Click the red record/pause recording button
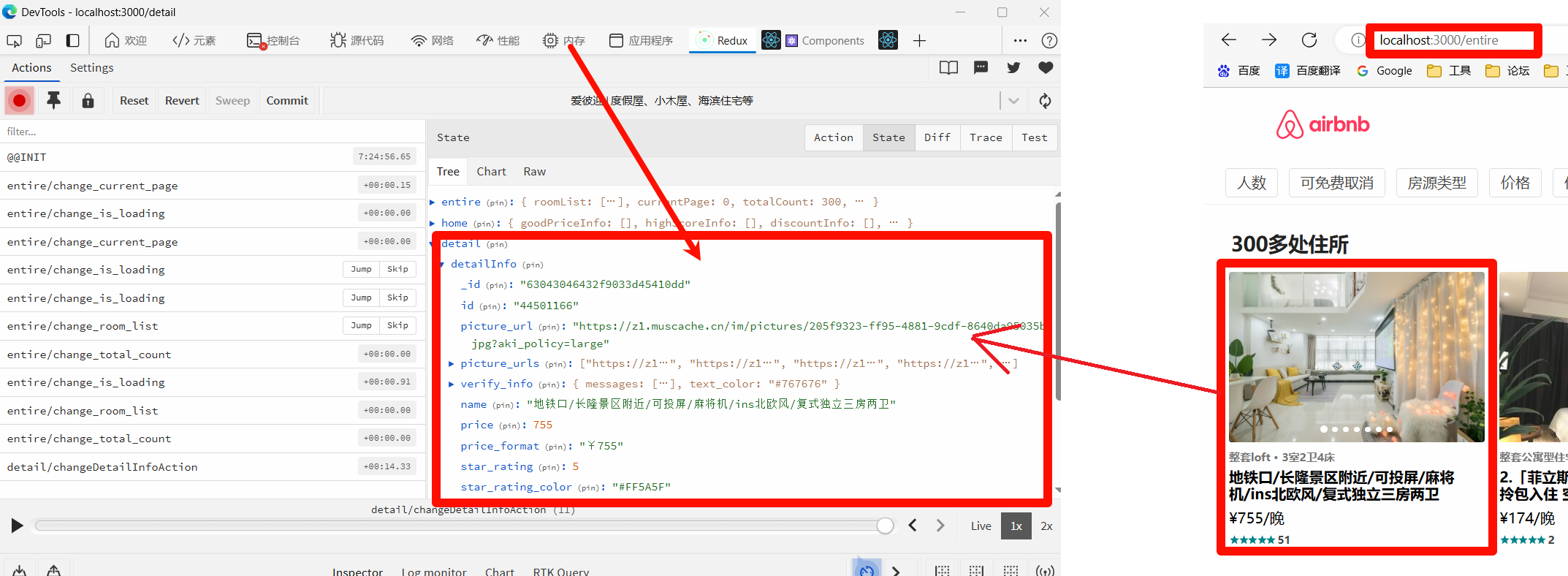Viewport: 1568px width, 576px height. tap(20, 101)
